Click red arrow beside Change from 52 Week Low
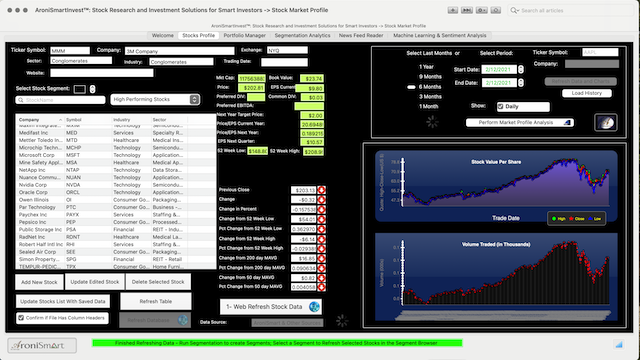 pyautogui.click(x=322, y=219)
